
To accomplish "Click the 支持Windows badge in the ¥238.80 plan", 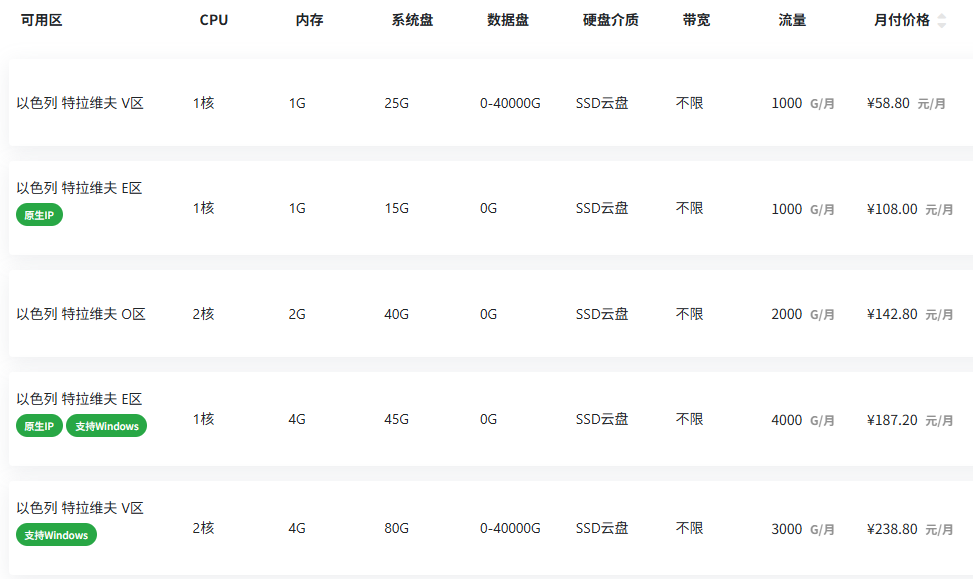I will [x=56, y=535].
